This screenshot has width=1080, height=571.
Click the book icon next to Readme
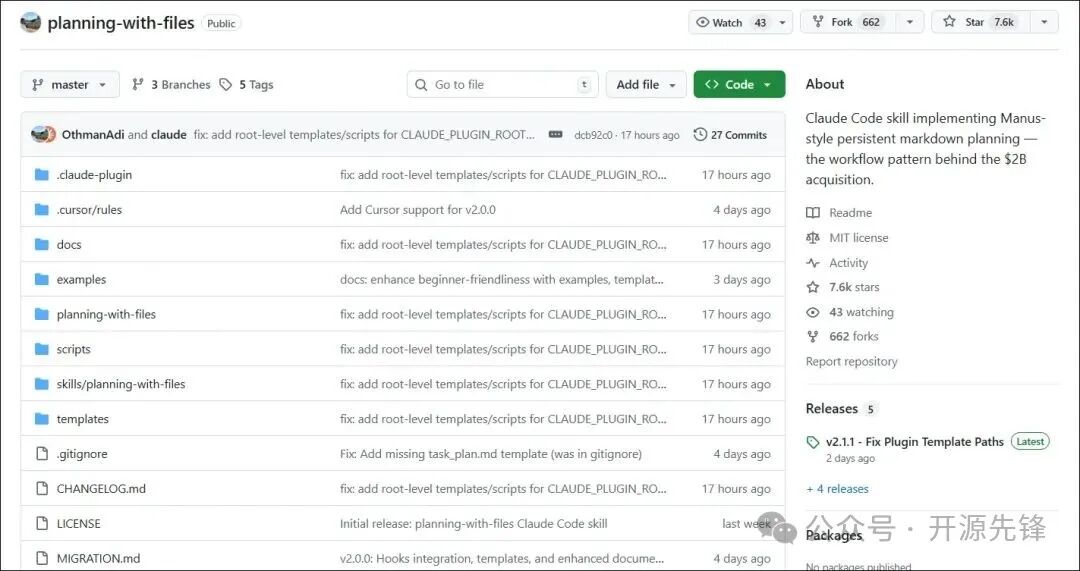(x=813, y=213)
